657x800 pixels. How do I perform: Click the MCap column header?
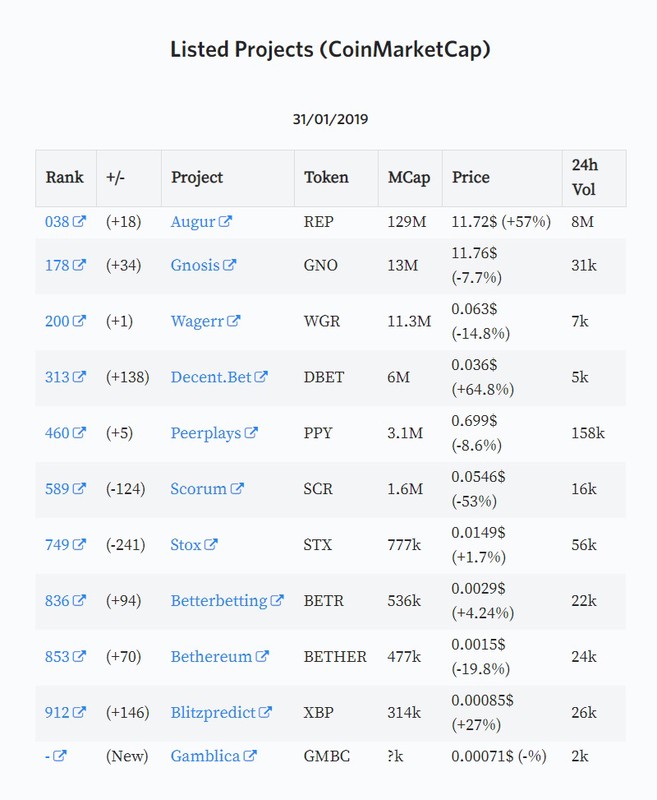click(409, 177)
